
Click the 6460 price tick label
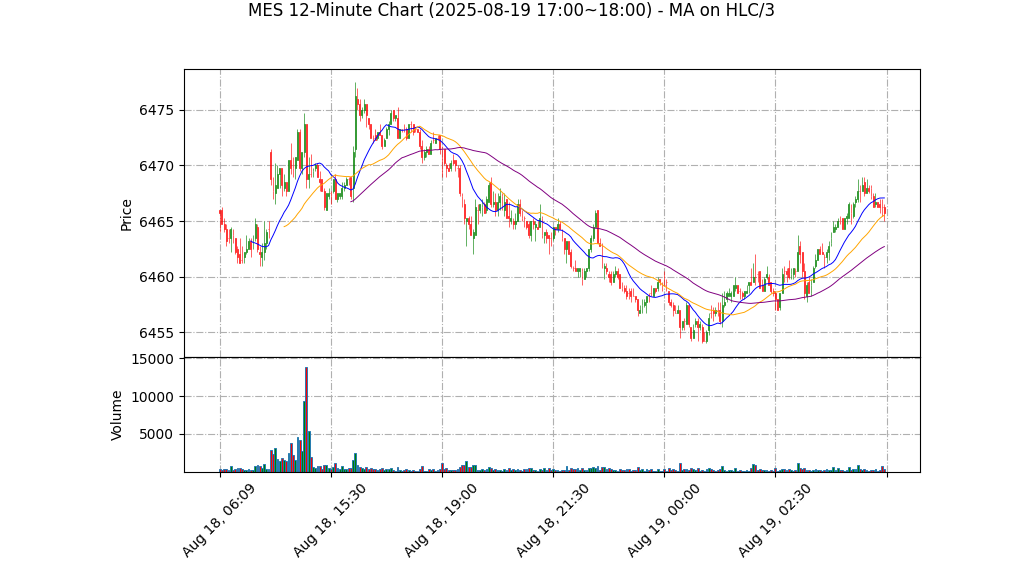click(156, 278)
